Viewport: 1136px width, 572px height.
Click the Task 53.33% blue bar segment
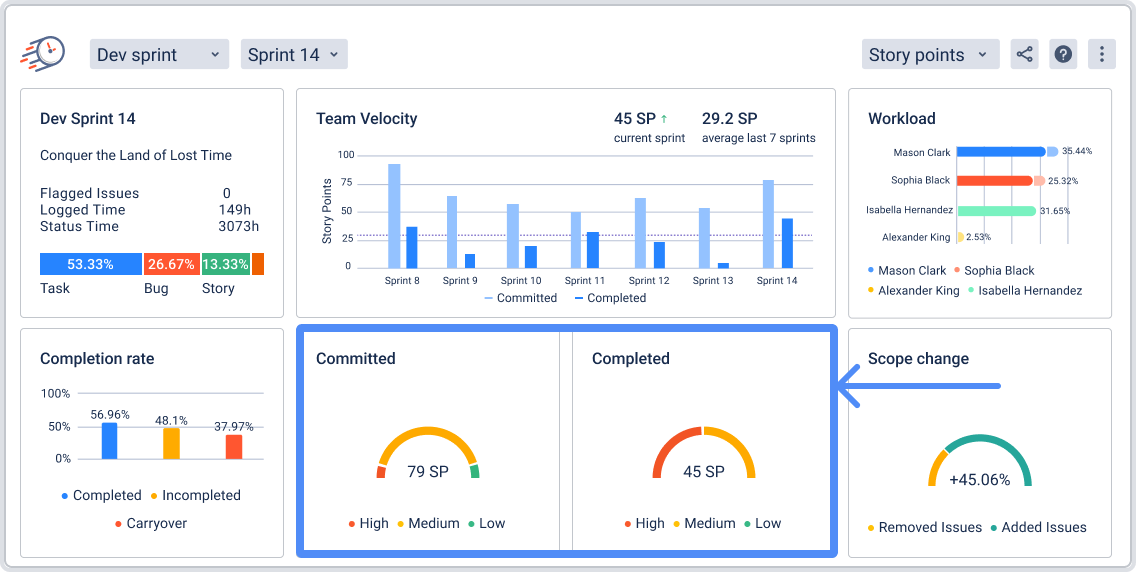click(x=90, y=264)
